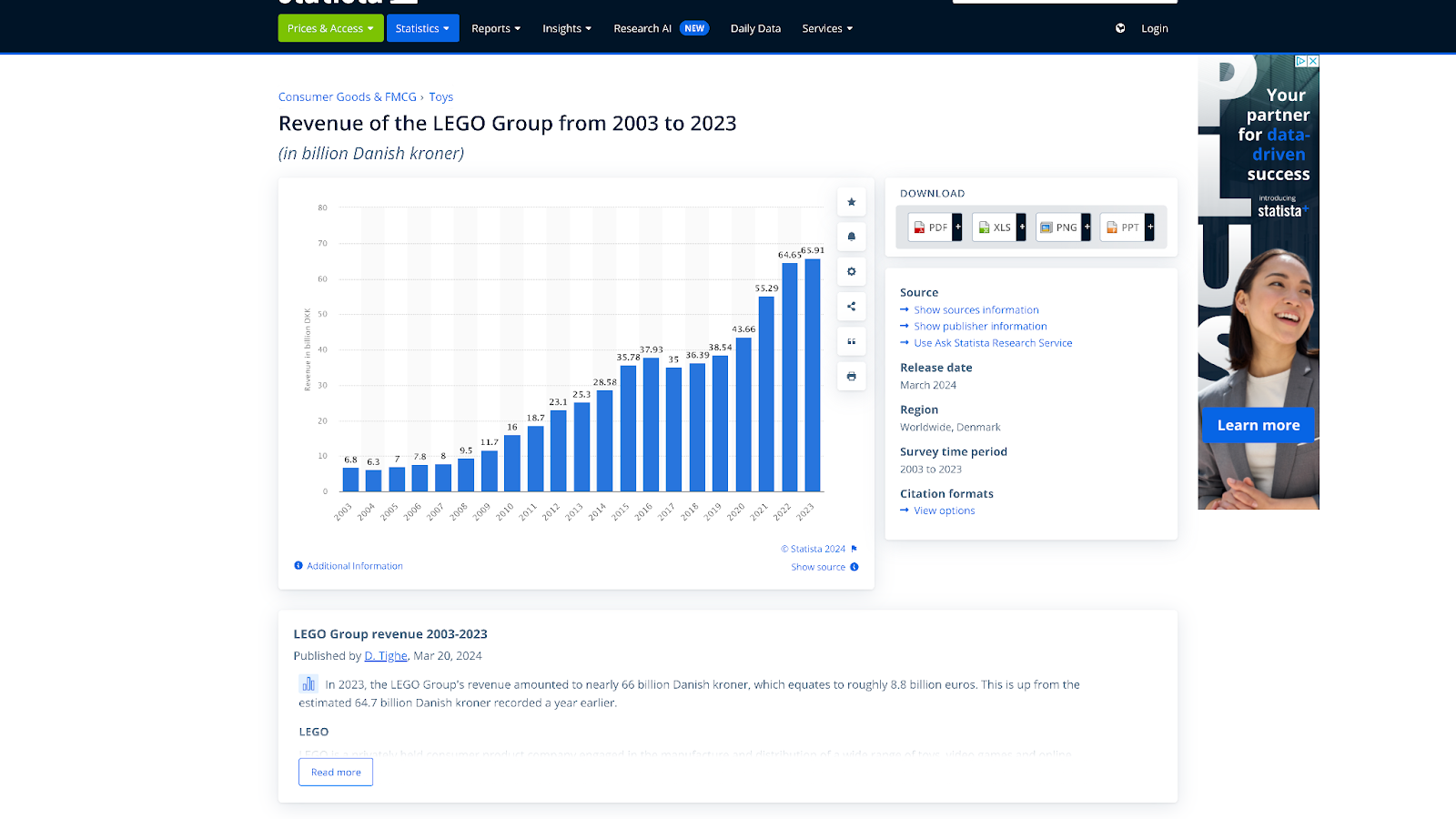Close the ad with the X icon
This screenshot has height=819, width=1456.
click(x=1313, y=61)
